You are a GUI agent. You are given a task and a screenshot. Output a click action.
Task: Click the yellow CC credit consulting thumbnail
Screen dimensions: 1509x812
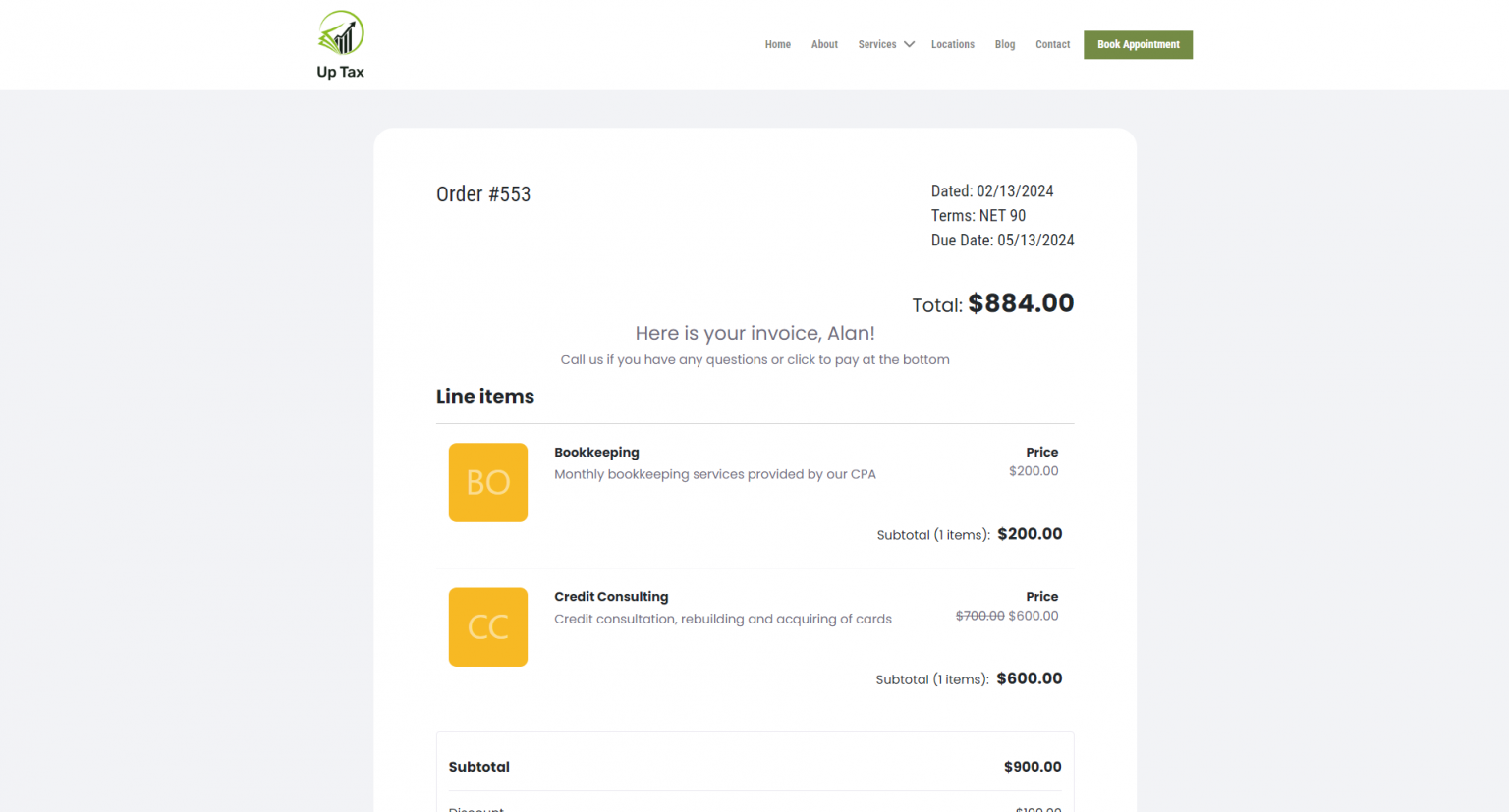click(x=487, y=626)
